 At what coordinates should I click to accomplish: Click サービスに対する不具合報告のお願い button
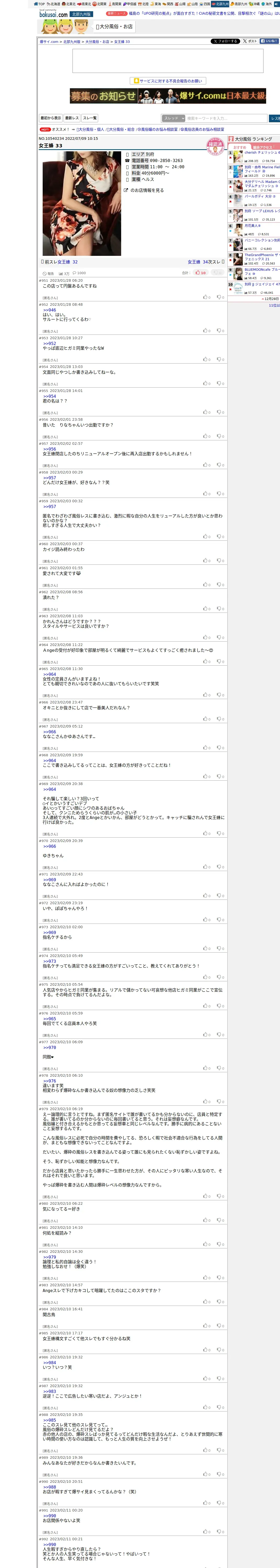pos(168,81)
